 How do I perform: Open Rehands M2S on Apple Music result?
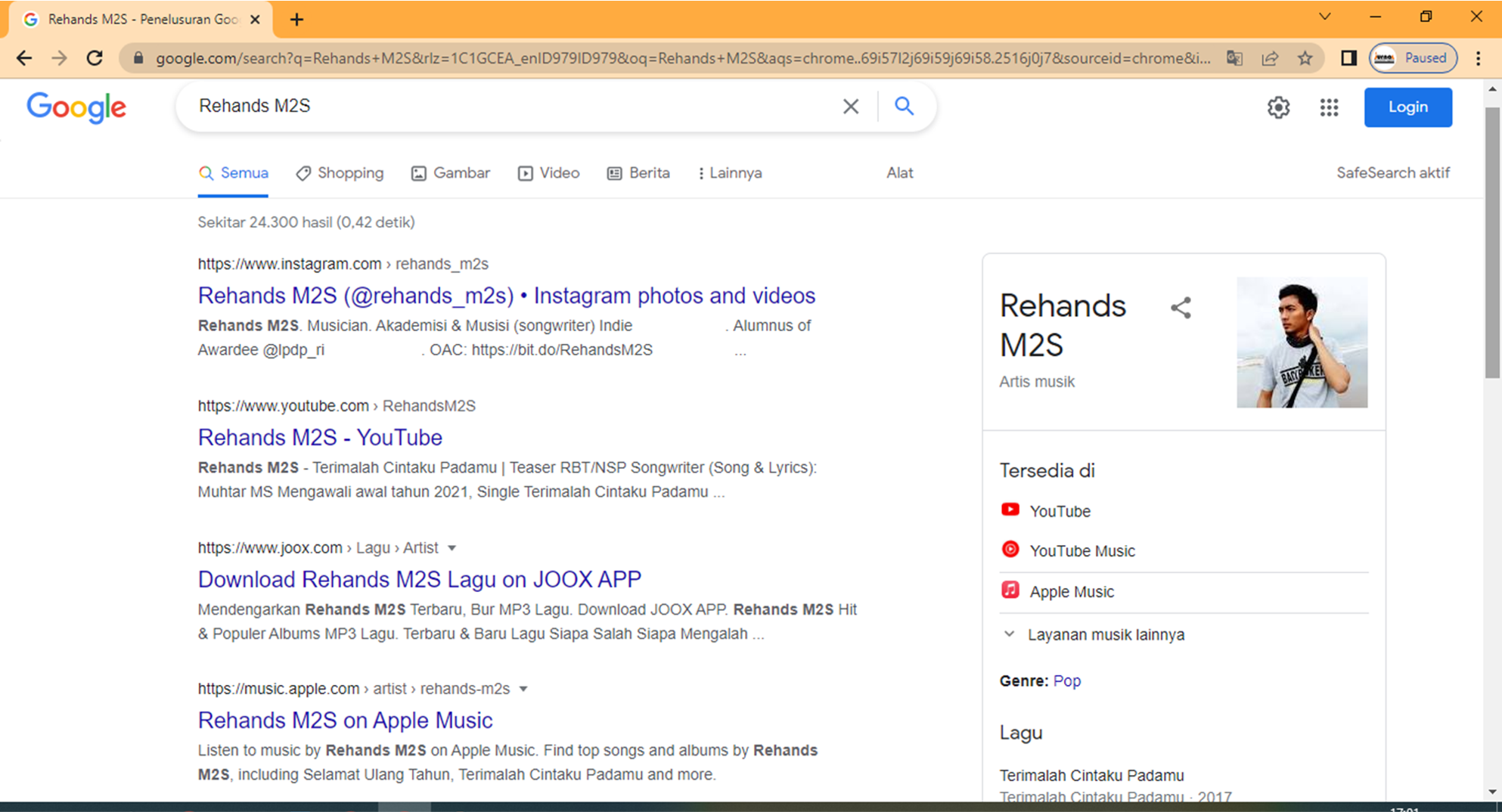pyautogui.click(x=345, y=721)
